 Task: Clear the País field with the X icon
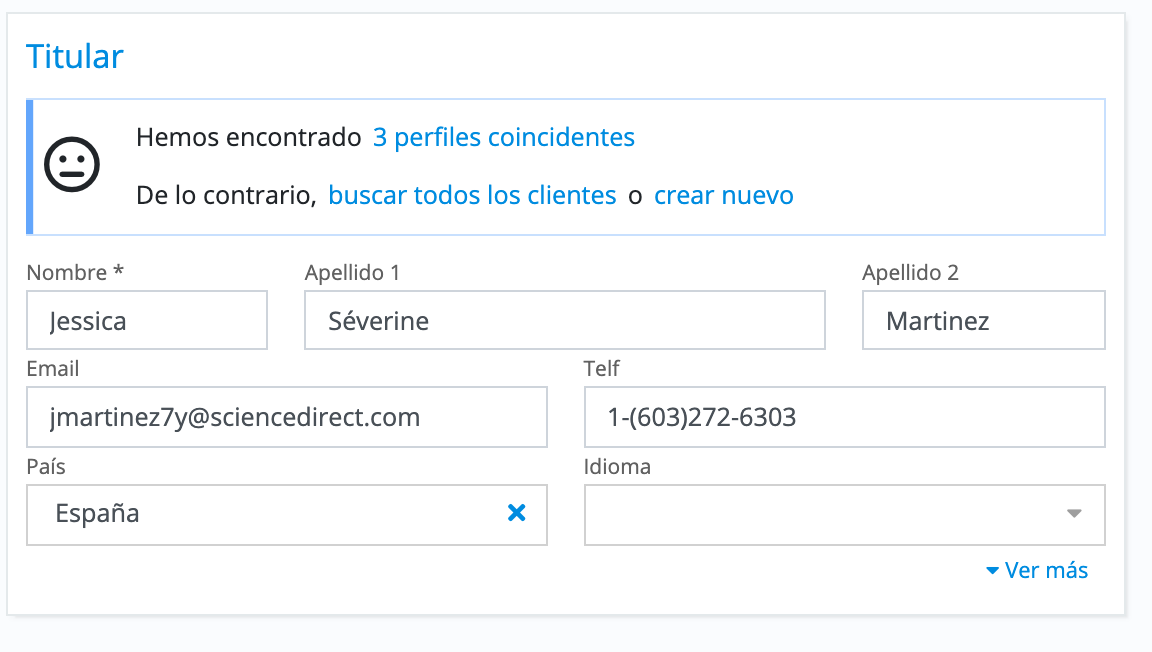pyautogui.click(x=516, y=514)
